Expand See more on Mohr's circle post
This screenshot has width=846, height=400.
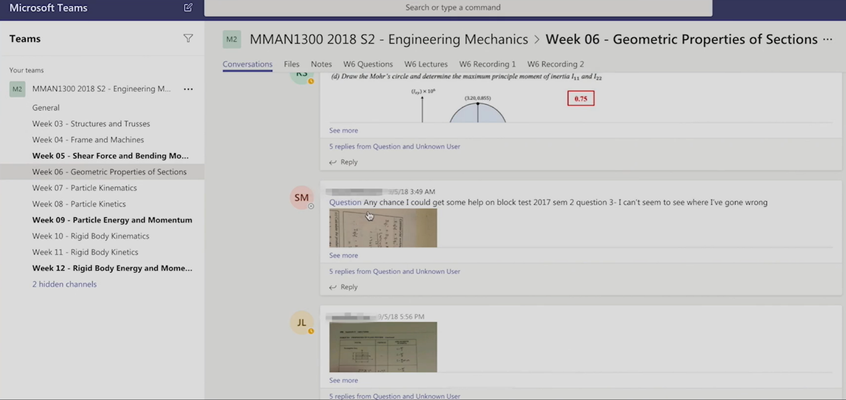point(343,131)
